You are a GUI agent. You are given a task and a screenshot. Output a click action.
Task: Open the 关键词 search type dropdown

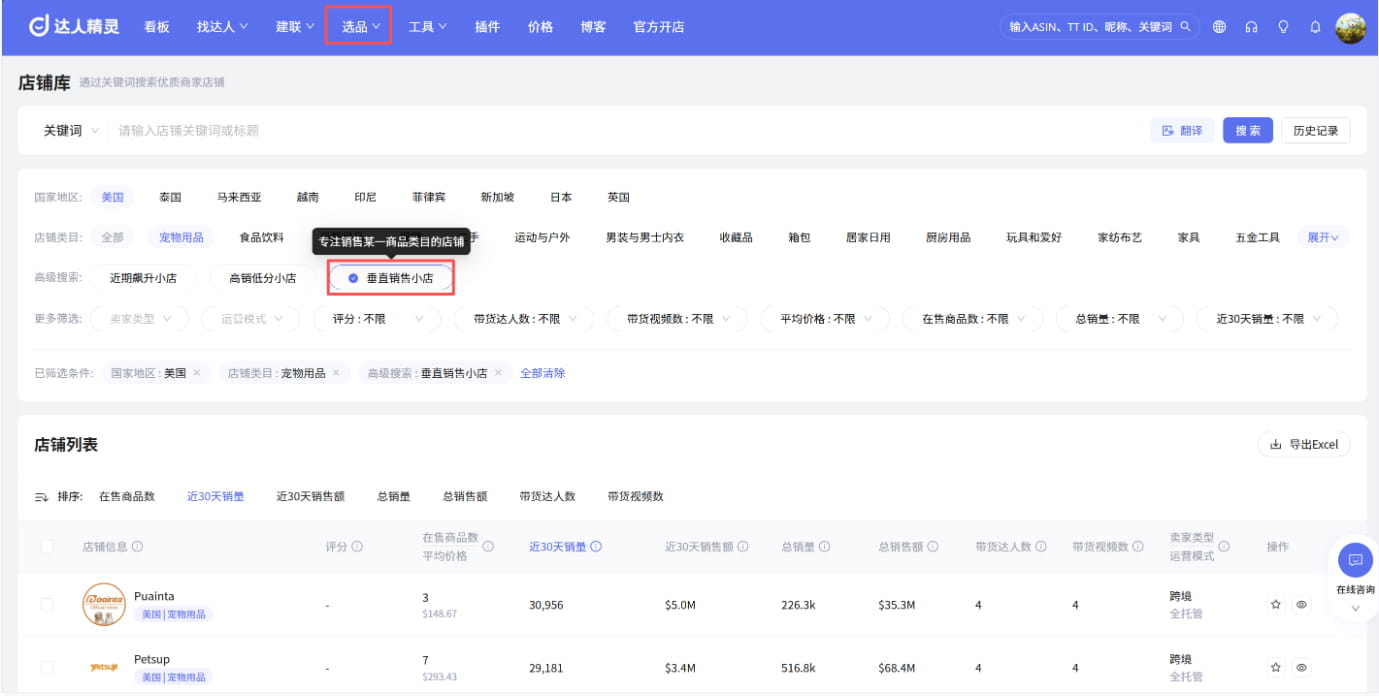pos(70,131)
